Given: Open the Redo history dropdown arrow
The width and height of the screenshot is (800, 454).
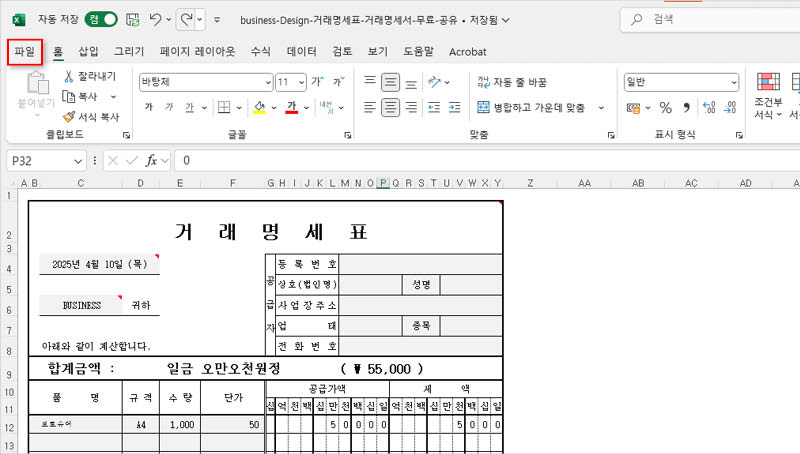Looking at the screenshot, I should (x=199, y=20).
